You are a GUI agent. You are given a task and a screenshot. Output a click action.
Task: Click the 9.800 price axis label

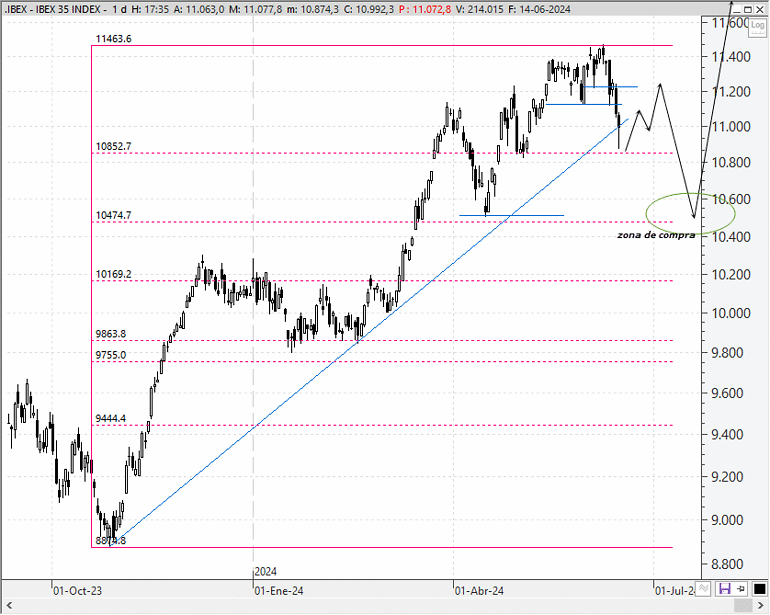[727, 353]
